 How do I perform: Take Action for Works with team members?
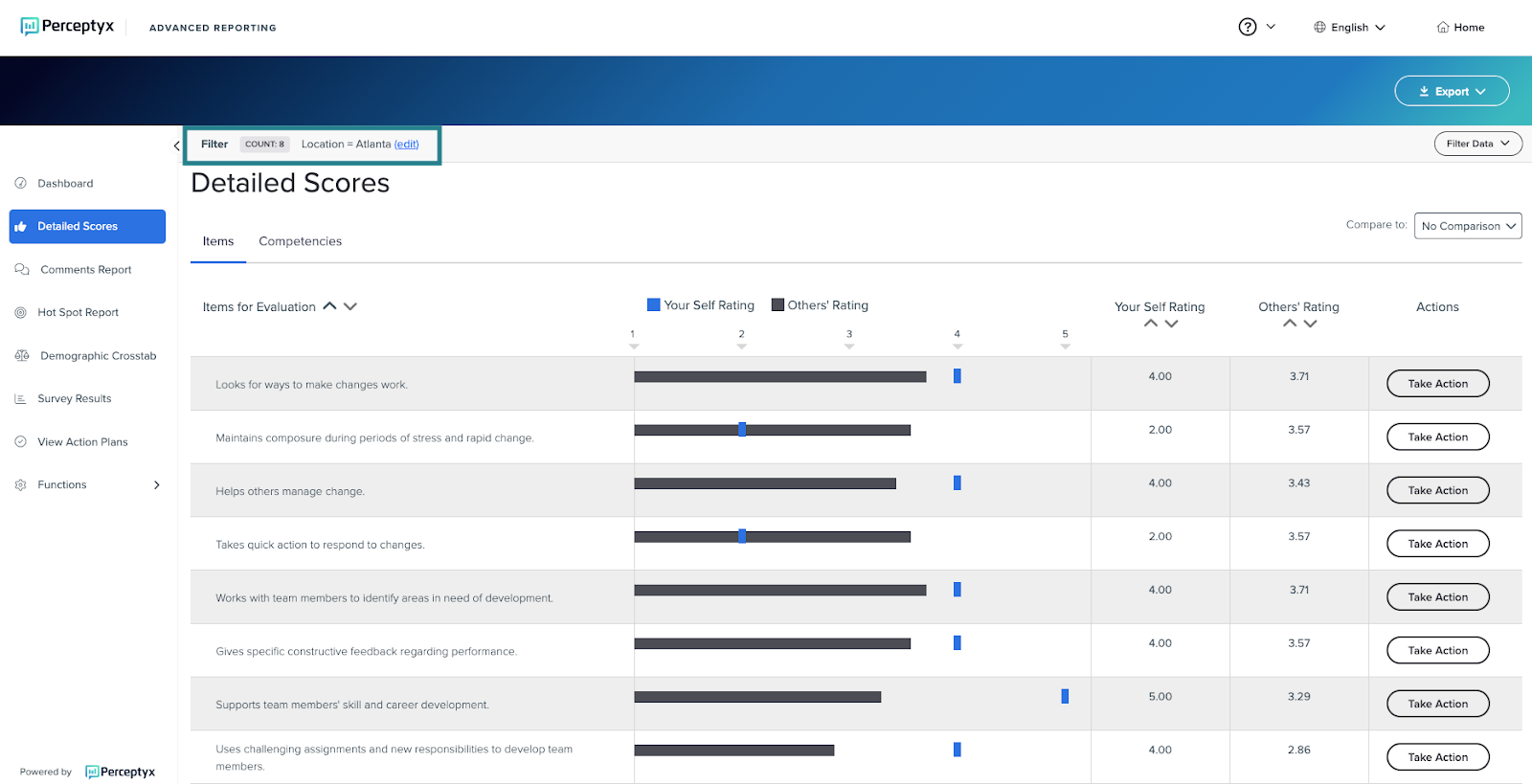(1438, 597)
